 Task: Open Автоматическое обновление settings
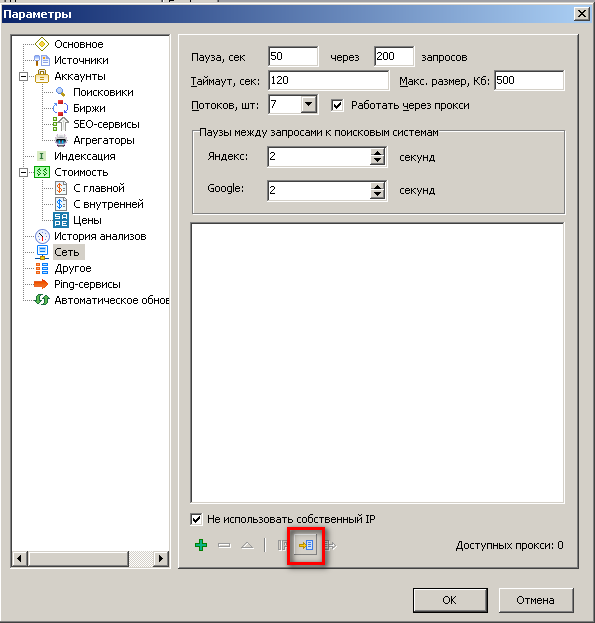tap(111, 300)
